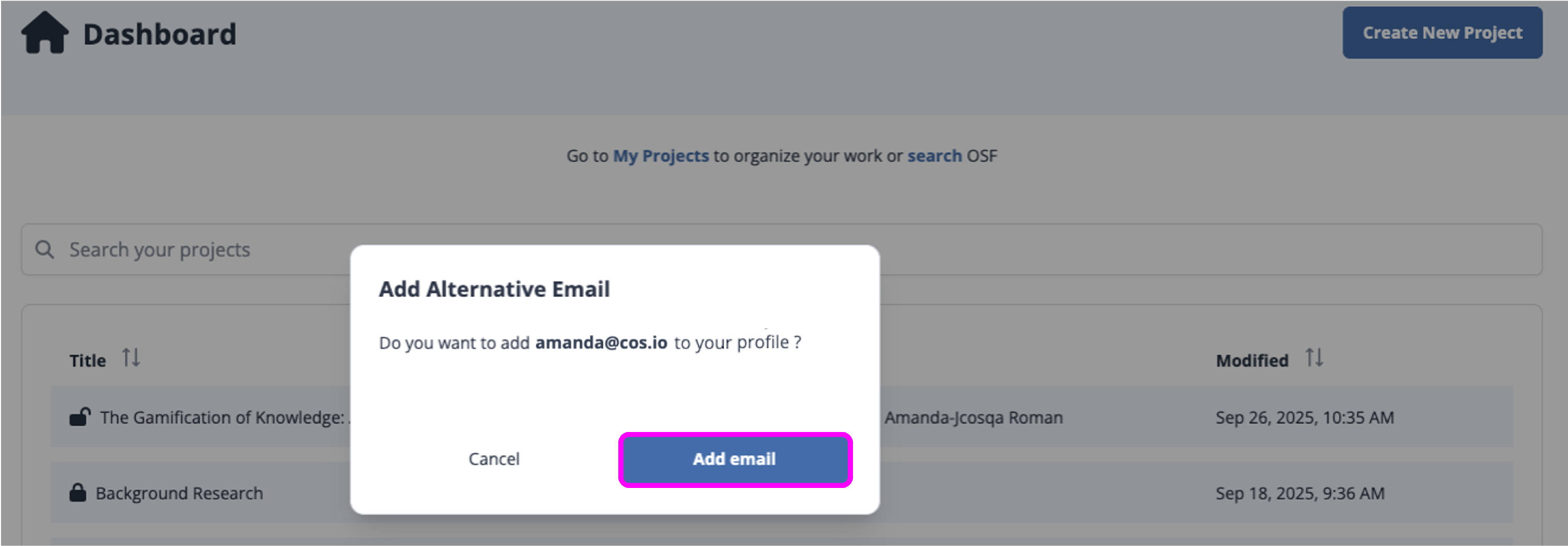Open The Gamification of Knowledge project
The height and width of the screenshot is (546, 1568).
222,417
